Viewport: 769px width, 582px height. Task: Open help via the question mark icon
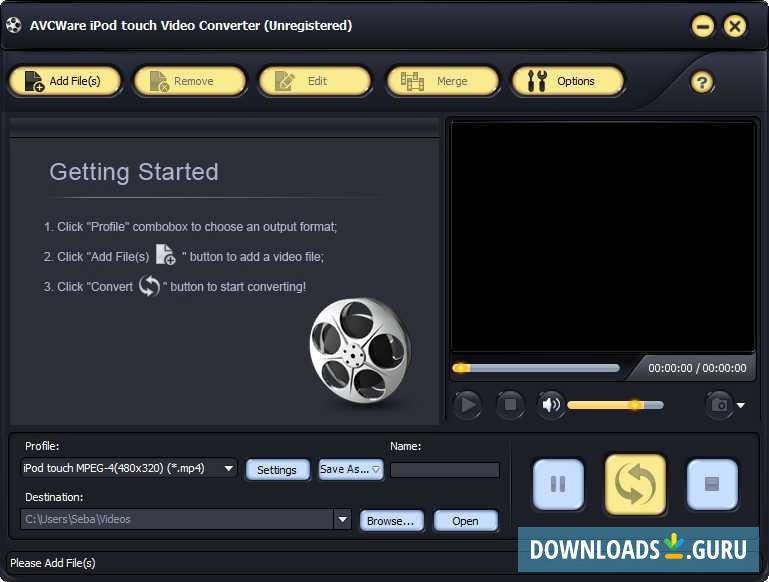click(x=702, y=82)
